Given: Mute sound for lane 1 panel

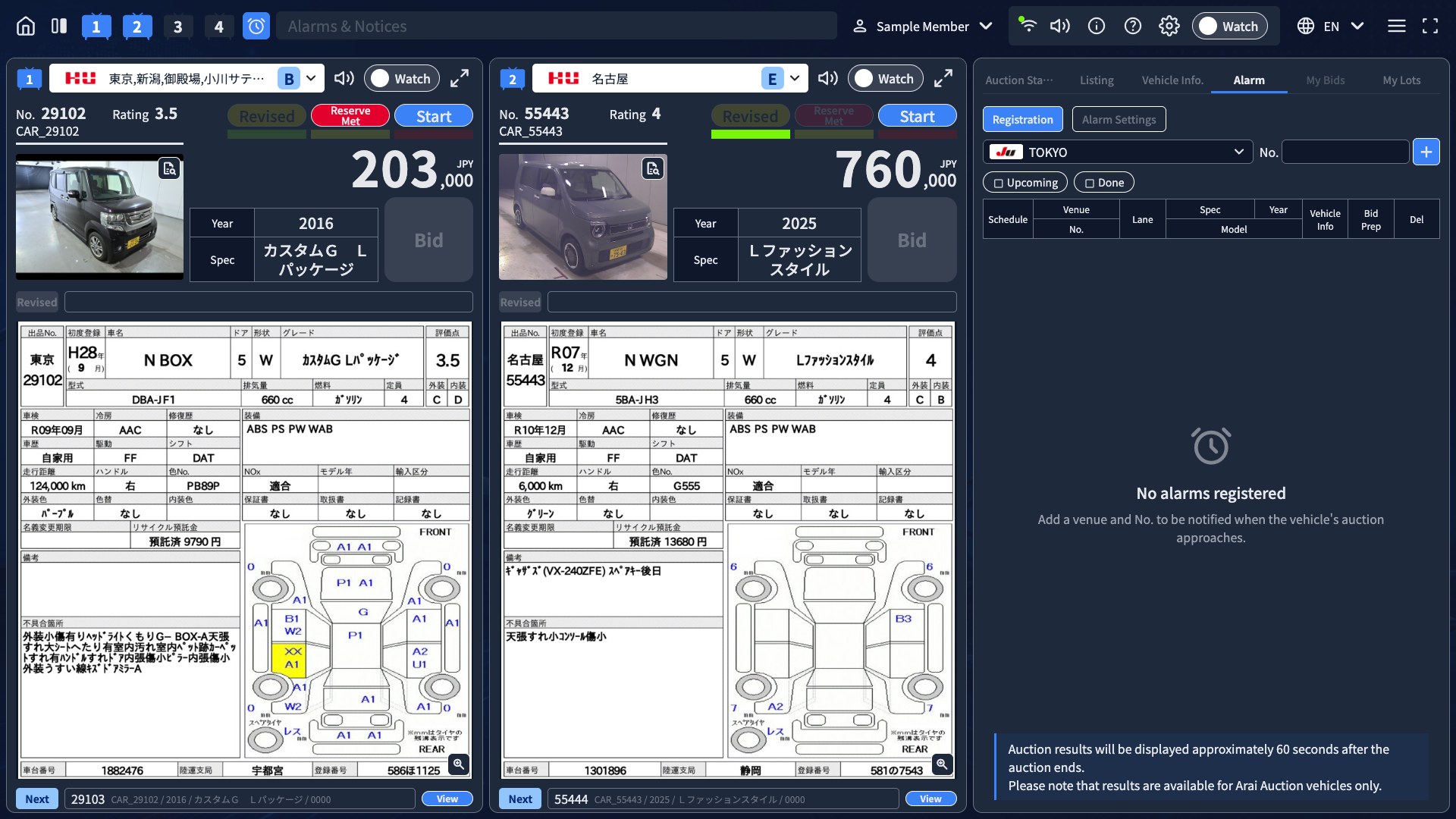Looking at the screenshot, I should pyautogui.click(x=344, y=78).
